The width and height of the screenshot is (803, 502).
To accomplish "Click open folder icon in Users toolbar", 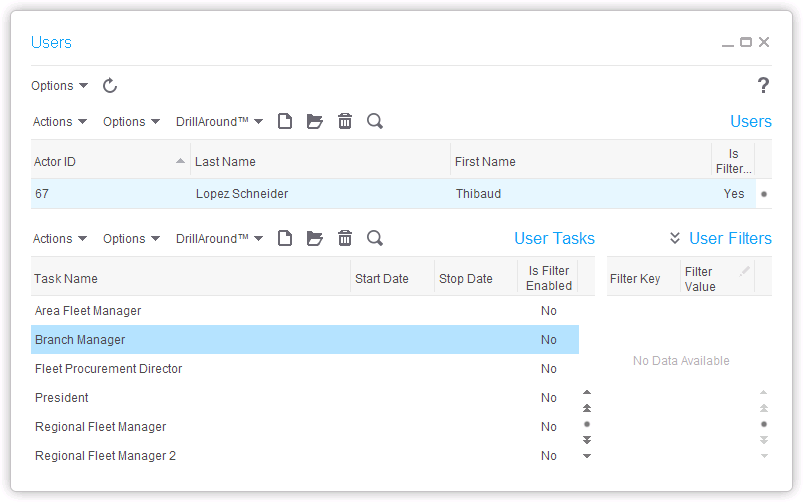I will [x=315, y=122].
